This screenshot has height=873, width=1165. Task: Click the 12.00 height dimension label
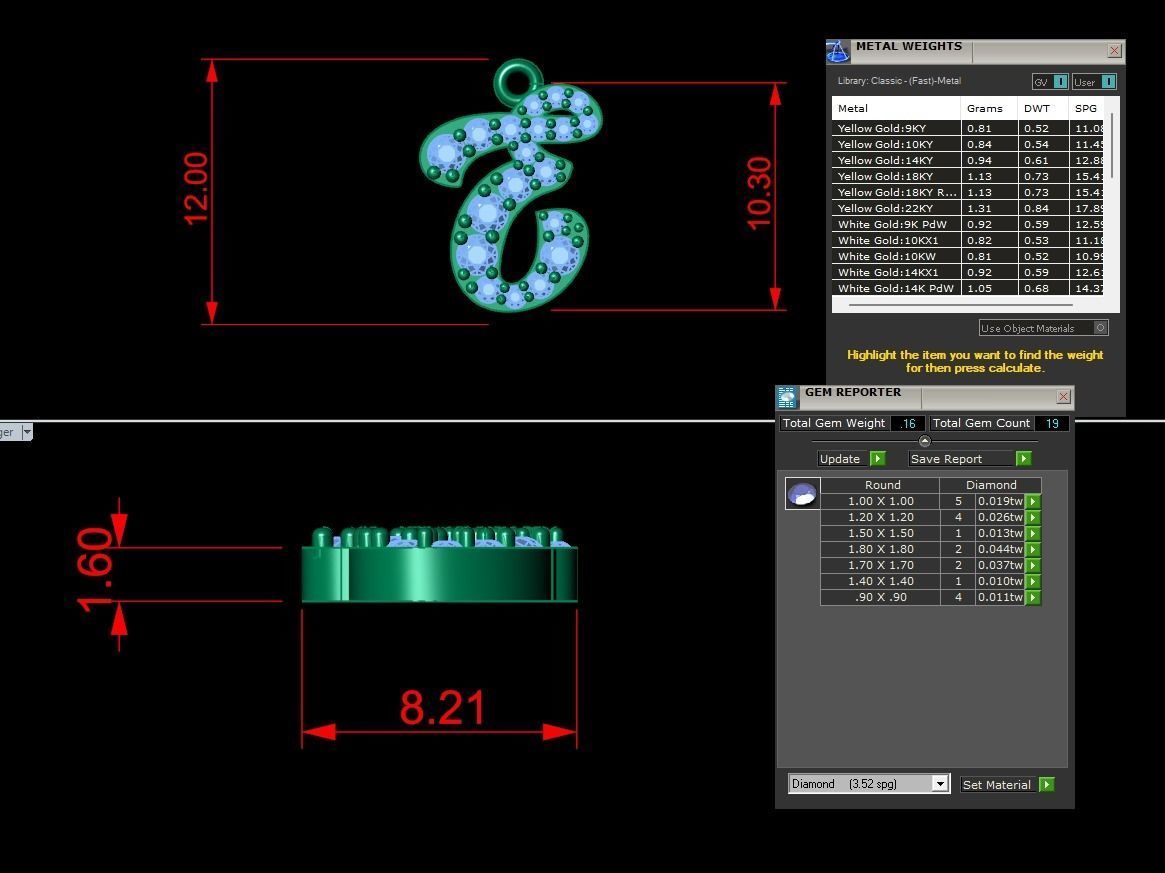click(x=195, y=188)
